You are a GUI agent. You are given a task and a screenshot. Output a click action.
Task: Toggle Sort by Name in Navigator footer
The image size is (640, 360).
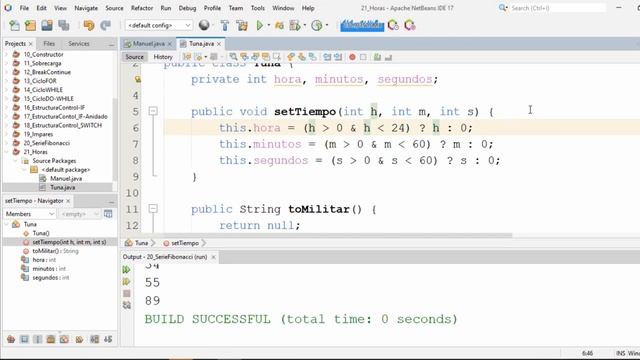(x=95, y=339)
